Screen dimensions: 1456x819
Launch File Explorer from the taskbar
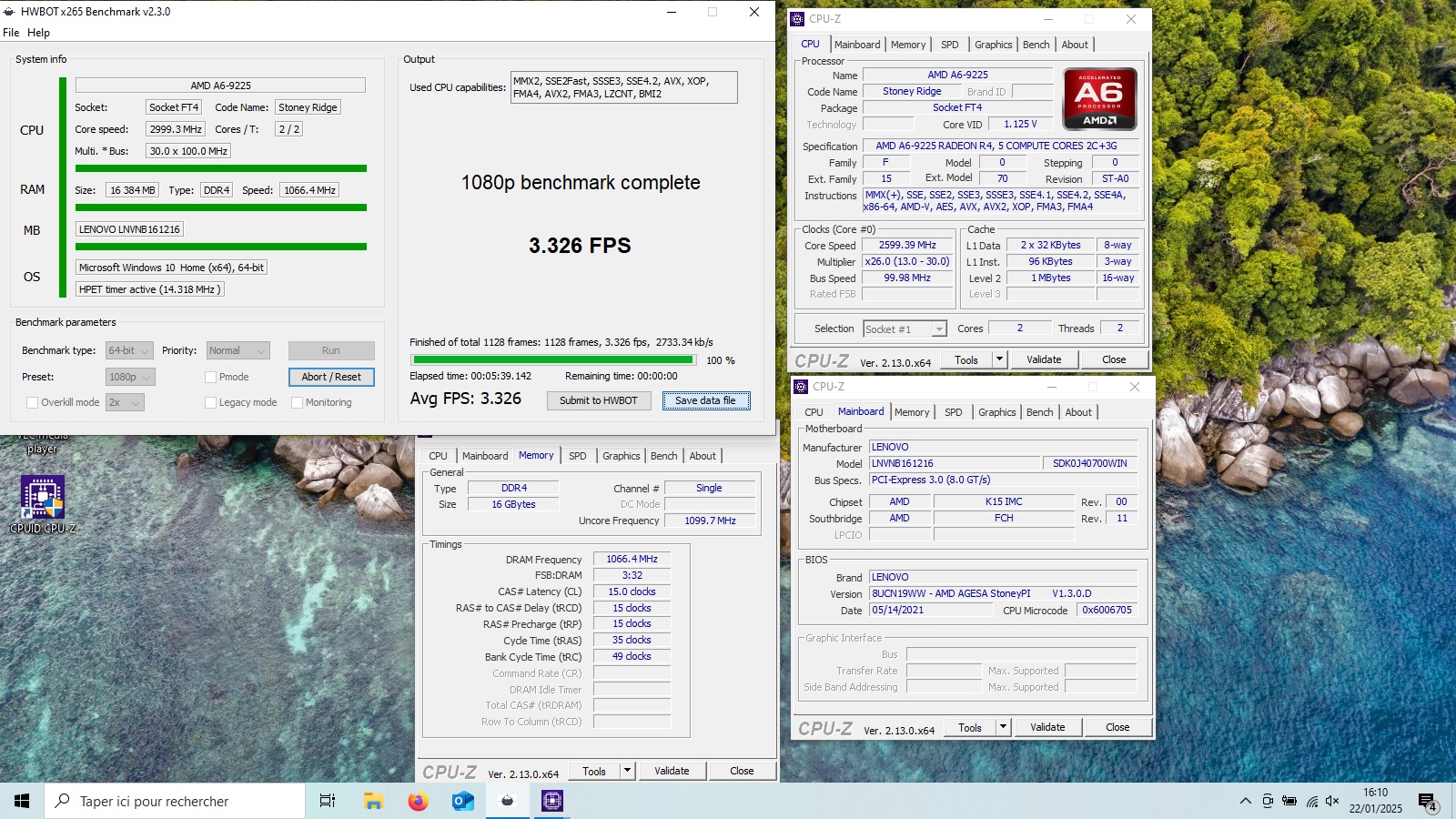tap(373, 801)
